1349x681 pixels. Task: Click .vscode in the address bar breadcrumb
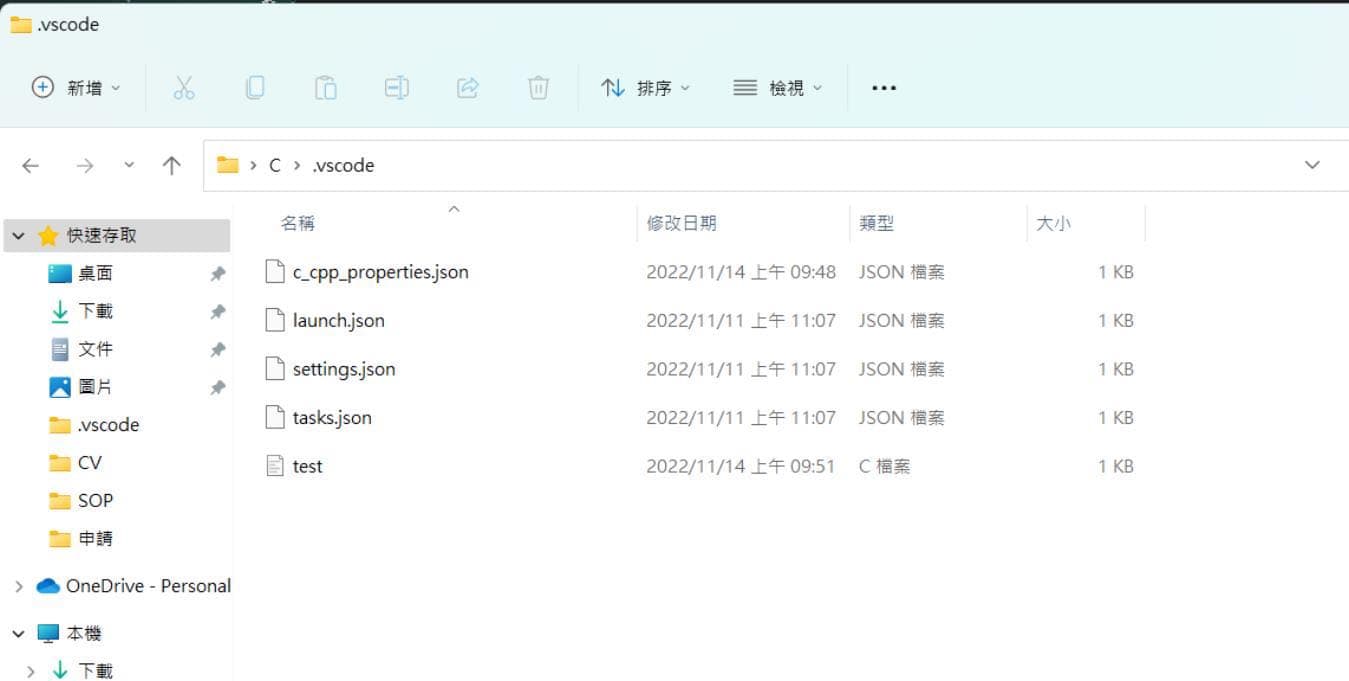coord(343,165)
